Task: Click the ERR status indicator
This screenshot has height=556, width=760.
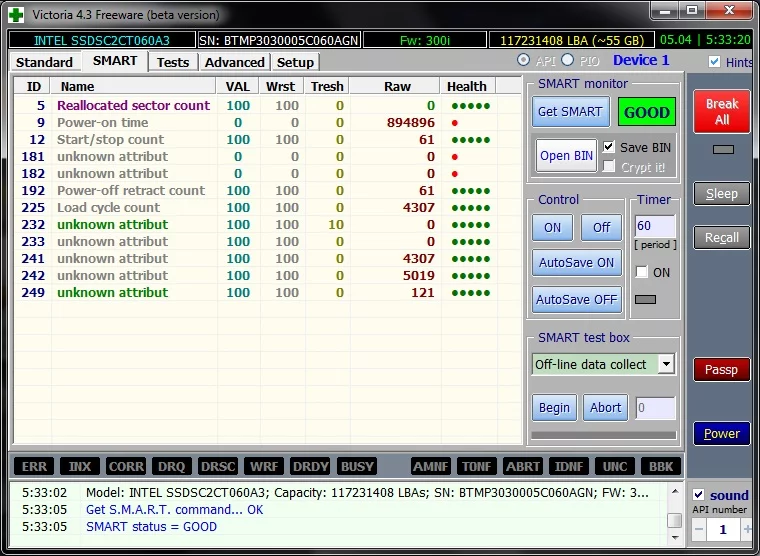Action: 34,466
